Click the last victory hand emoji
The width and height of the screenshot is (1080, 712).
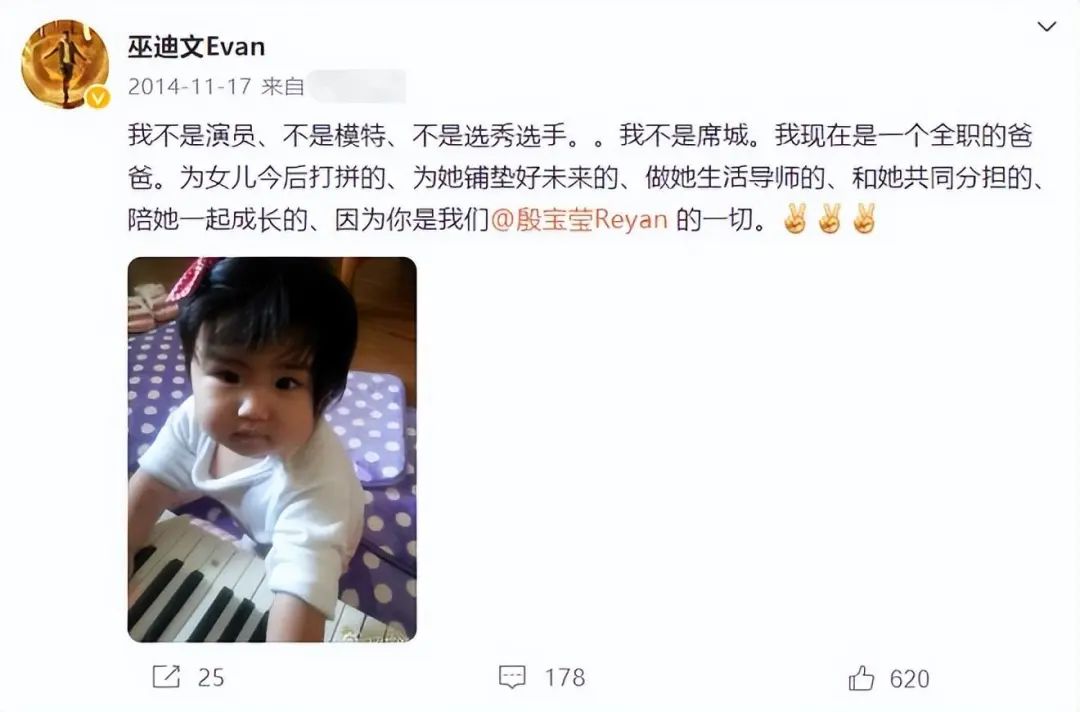click(x=863, y=219)
